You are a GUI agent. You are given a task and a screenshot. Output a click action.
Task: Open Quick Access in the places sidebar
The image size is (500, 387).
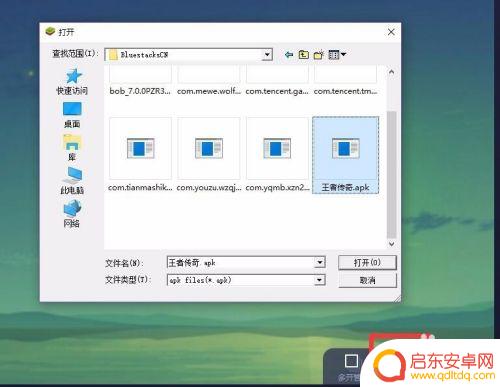point(72,82)
